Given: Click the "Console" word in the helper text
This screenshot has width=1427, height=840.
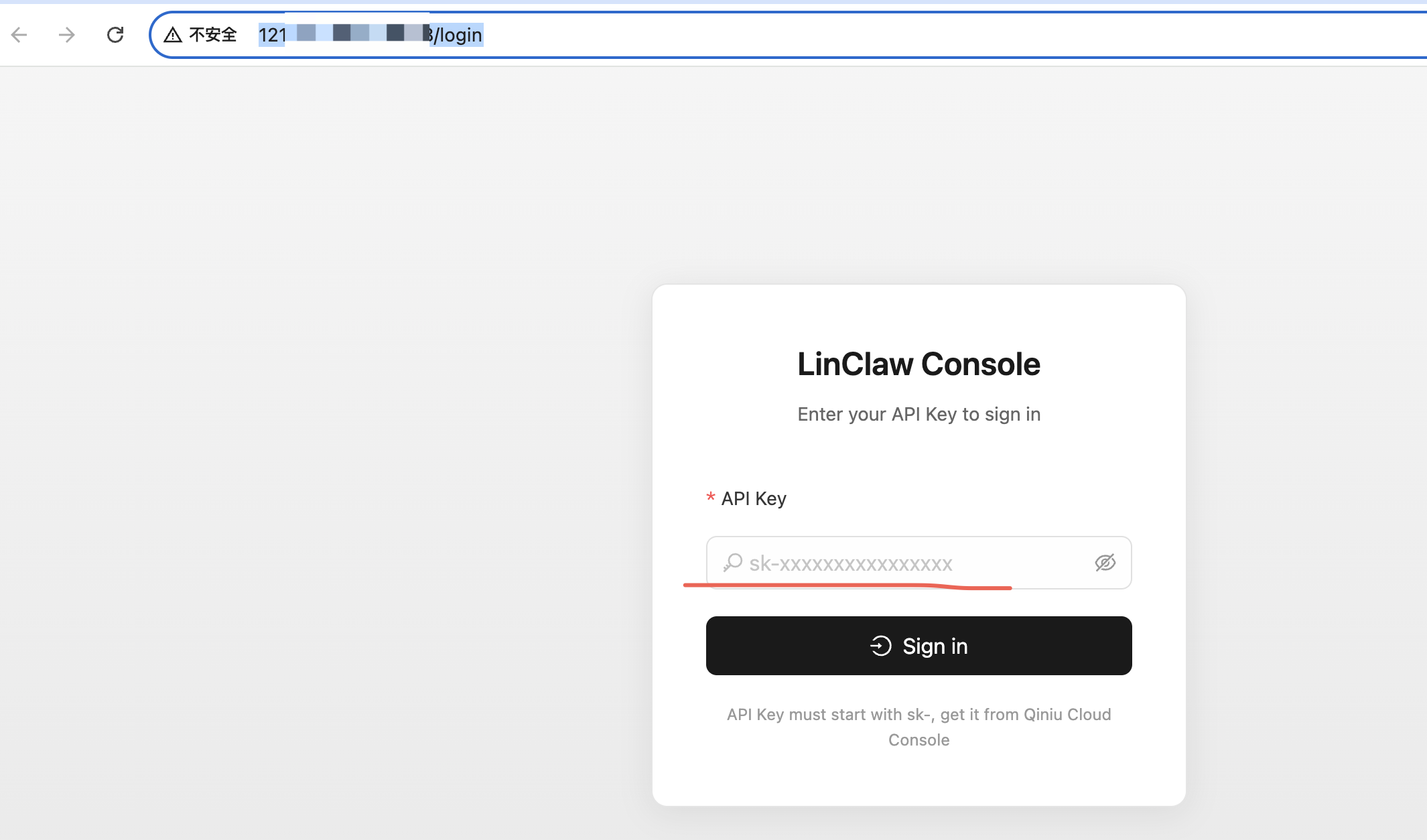Looking at the screenshot, I should click(919, 740).
